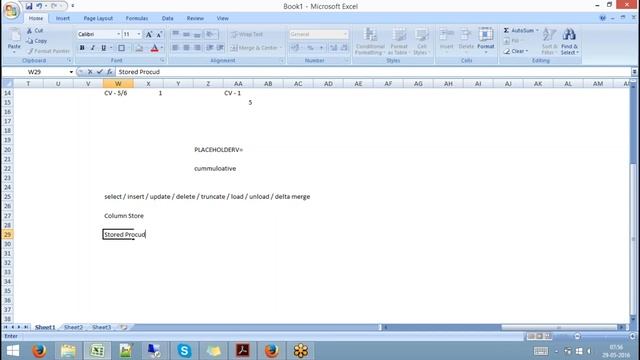The height and width of the screenshot is (360, 640).
Task: Open Adobe Reader from the taskbar
Action: [x=242, y=351]
